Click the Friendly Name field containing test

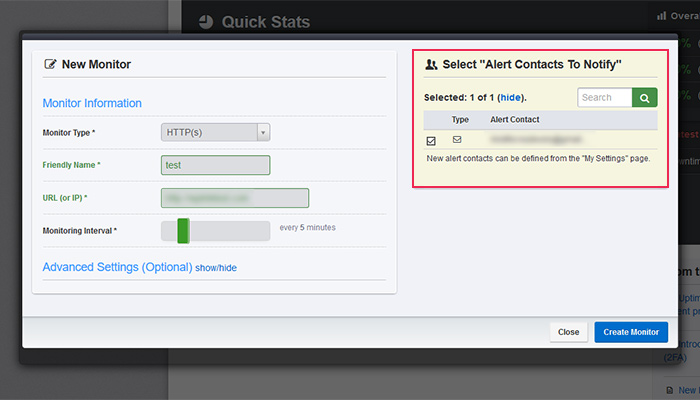pos(215,165)
